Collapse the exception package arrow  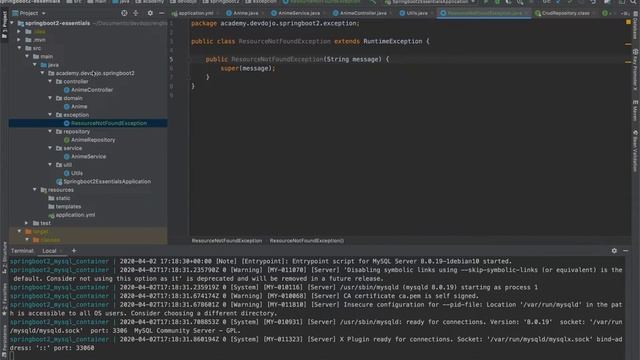tap(50, 115)
